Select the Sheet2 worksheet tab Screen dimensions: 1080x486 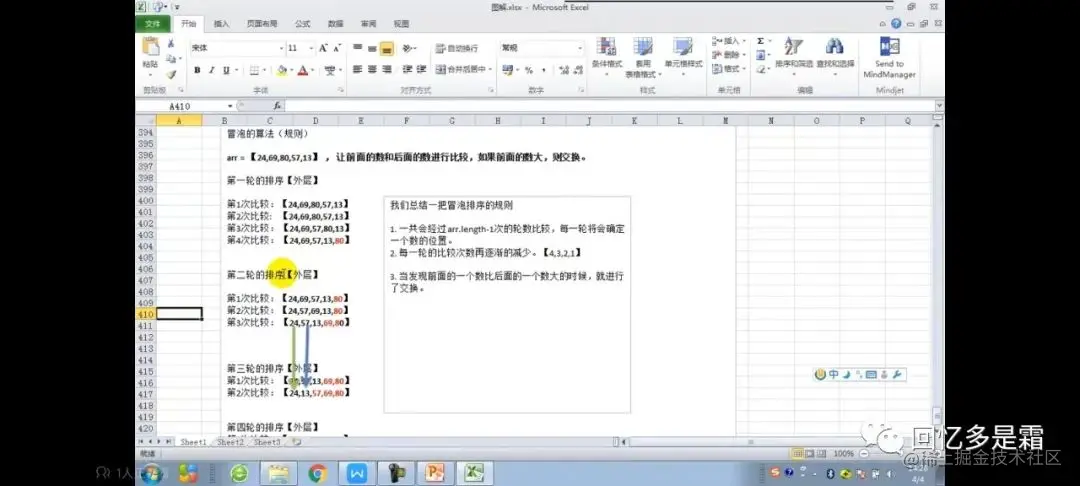230,442
